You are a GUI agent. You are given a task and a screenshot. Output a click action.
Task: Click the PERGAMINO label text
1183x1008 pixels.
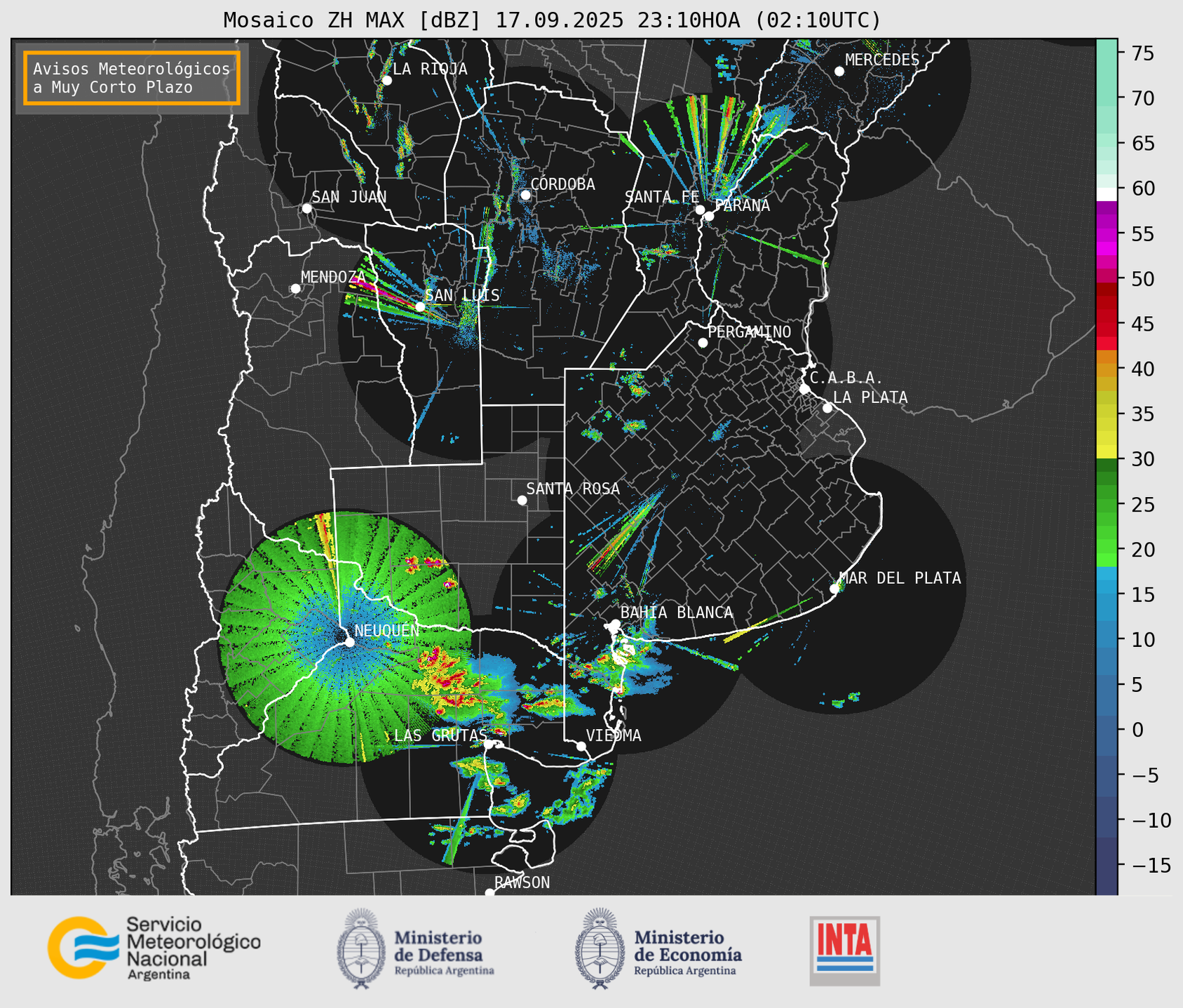click(x=750, y=332)
